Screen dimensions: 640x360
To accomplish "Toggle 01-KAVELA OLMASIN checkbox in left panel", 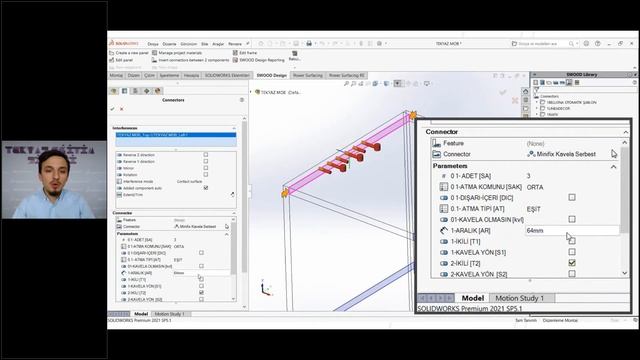I will click(x=201, y=266).
